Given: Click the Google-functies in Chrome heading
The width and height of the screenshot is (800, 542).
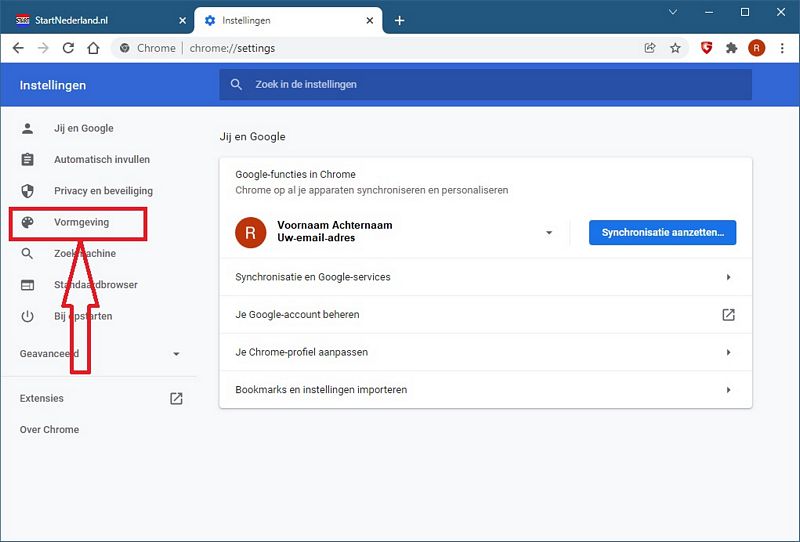Looking at the screenshot, I should (295, 175).
